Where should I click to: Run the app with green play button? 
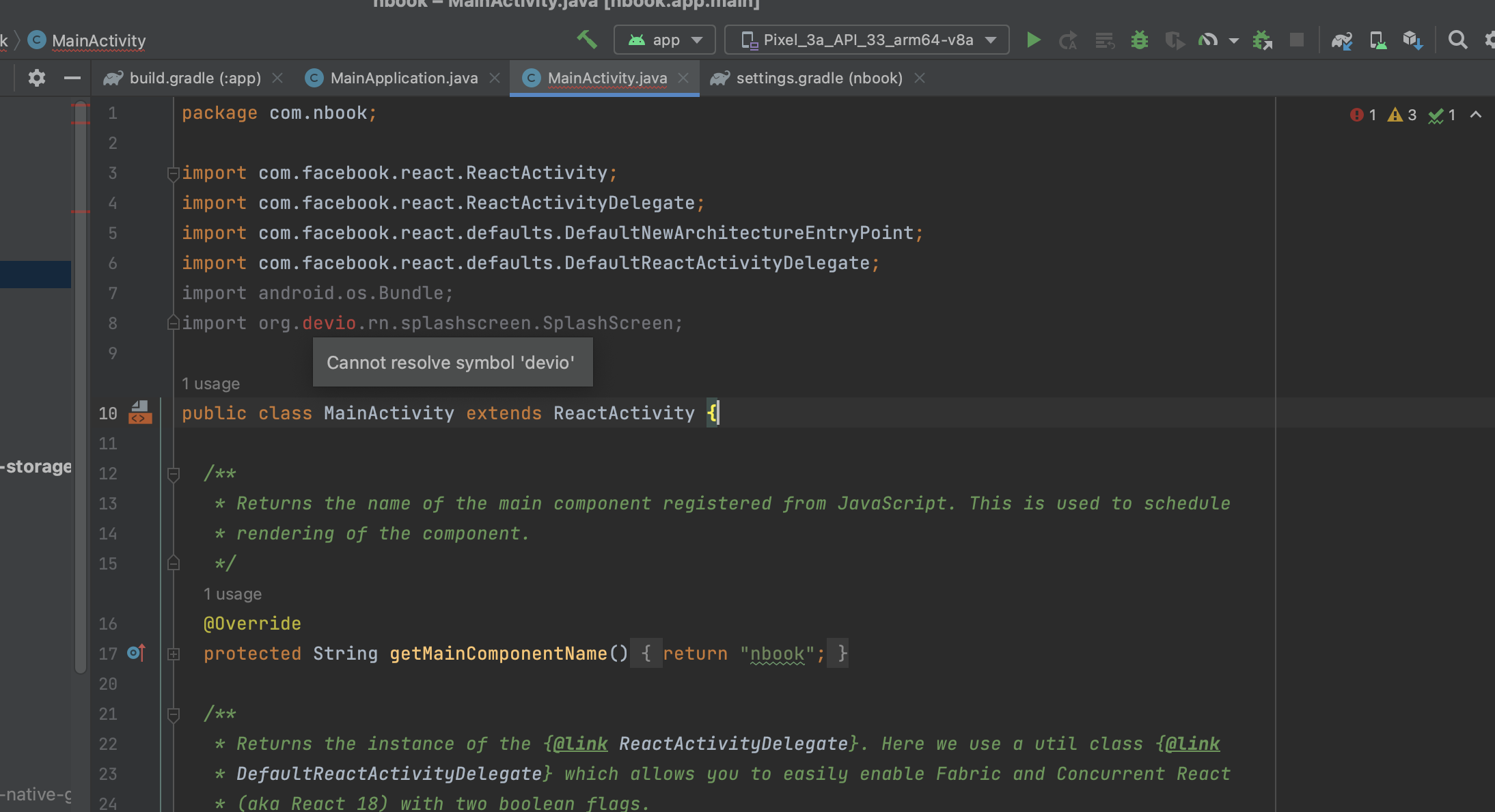click(1033, 40)
